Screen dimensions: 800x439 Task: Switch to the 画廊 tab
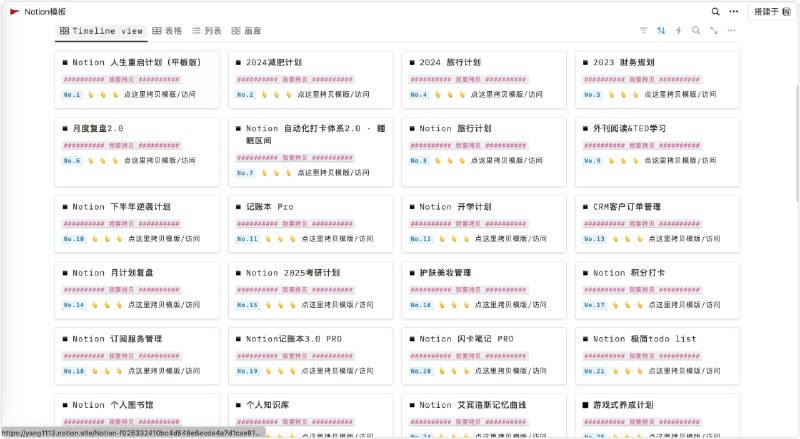point(246,31)
